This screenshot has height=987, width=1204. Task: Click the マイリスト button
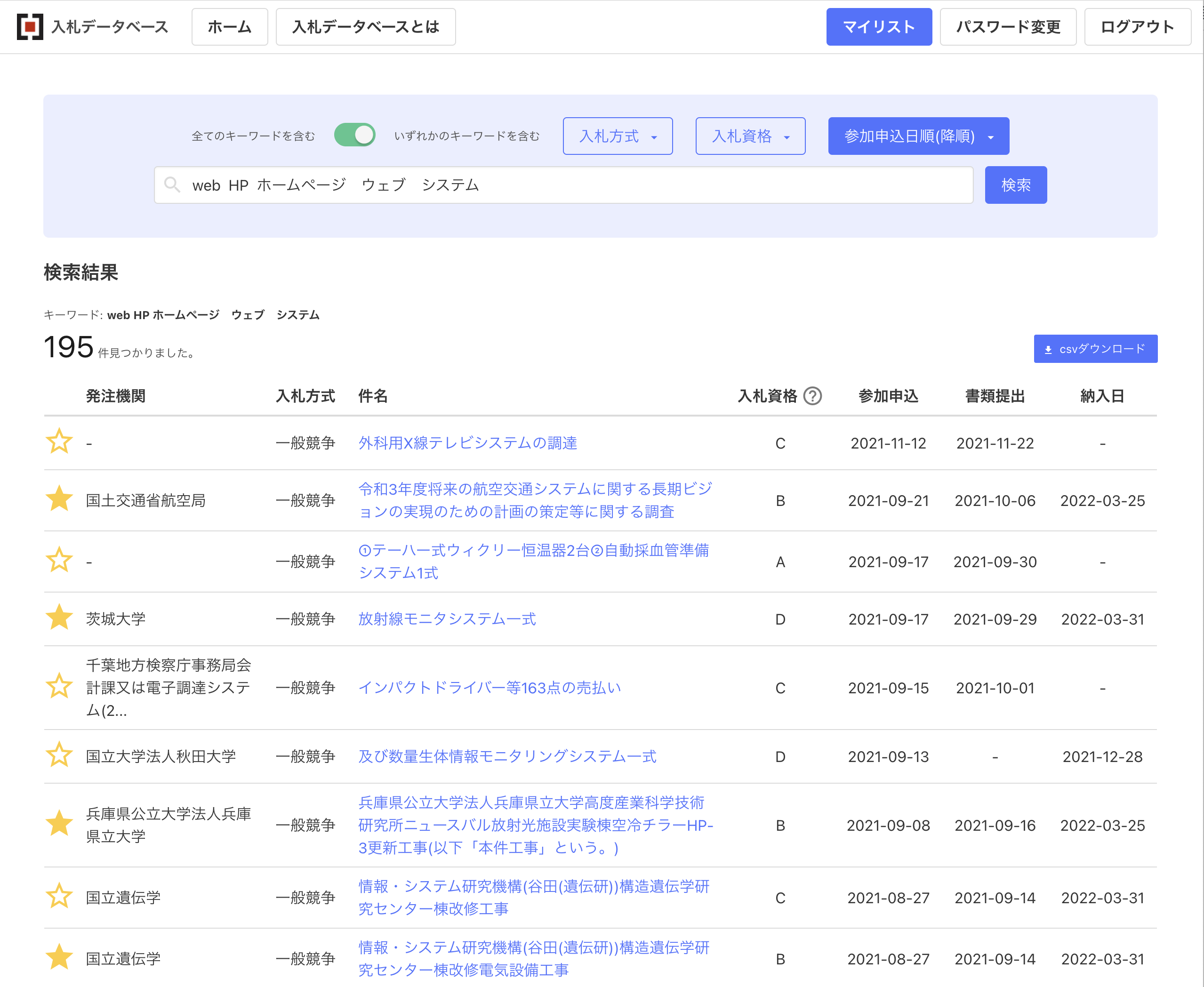click(x=878, y=27)
